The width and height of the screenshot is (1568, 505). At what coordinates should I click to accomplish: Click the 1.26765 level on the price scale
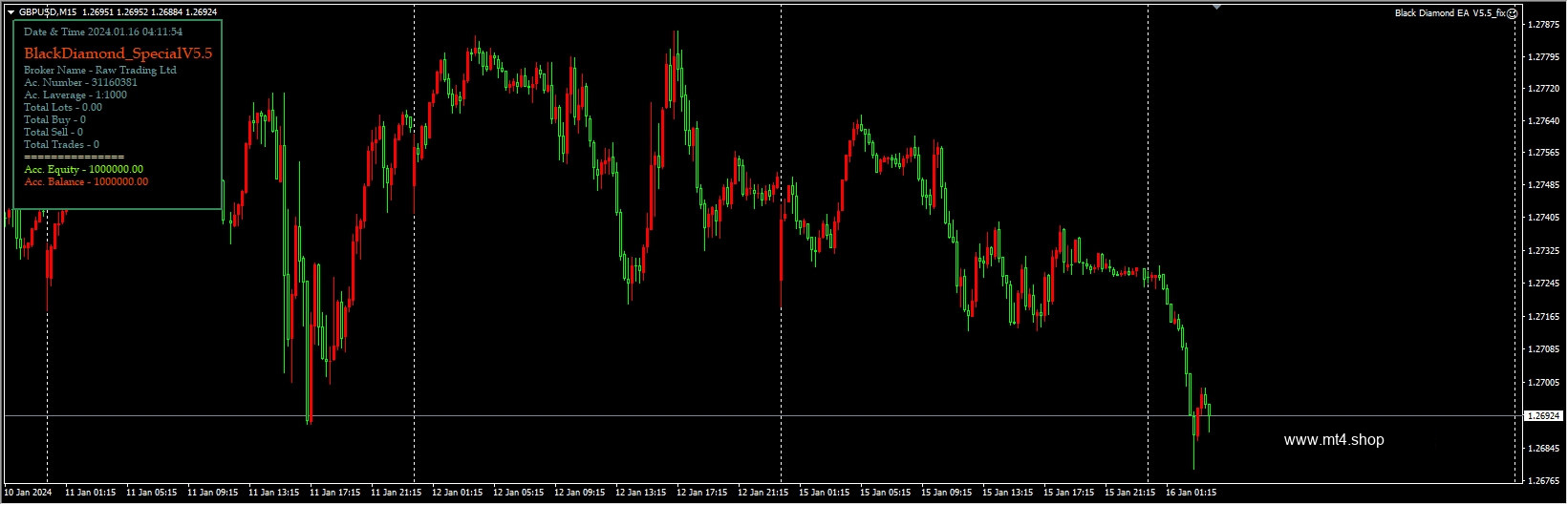[x=1544, y=481]
